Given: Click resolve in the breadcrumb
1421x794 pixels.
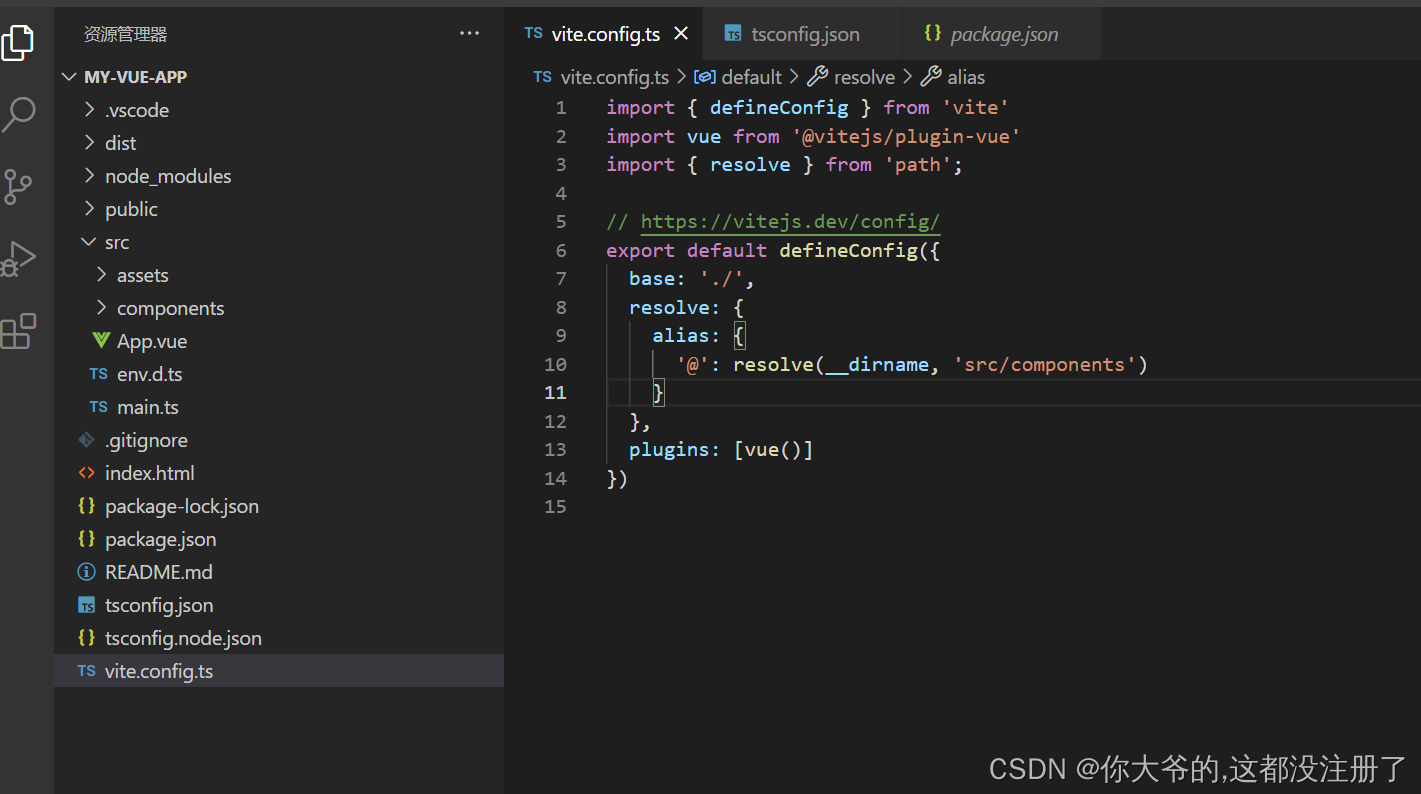Looking at the screenshot, I should 865,77.
